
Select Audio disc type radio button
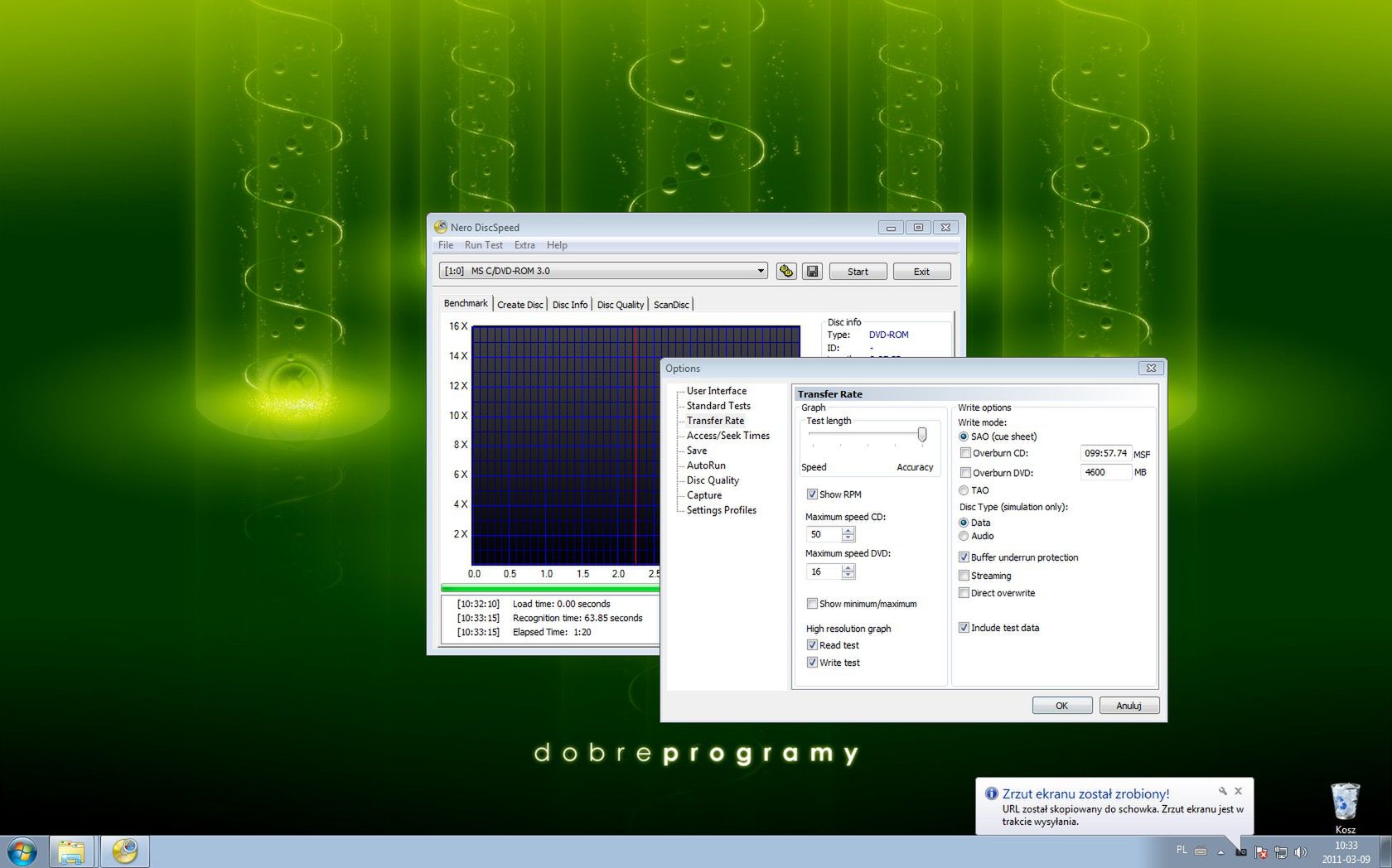(x=964, y=536)
